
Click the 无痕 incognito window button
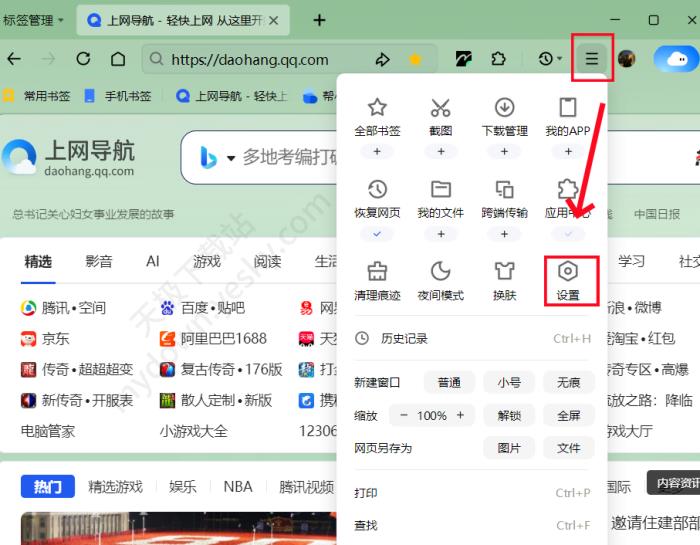point(568,382)
